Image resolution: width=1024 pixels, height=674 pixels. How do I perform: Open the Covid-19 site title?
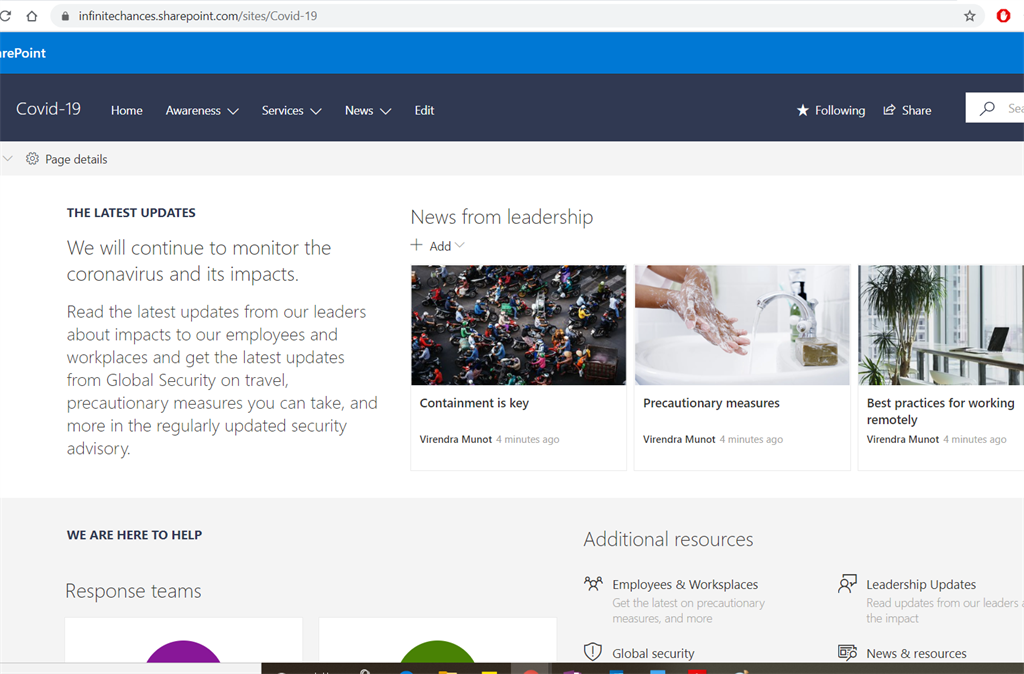tap(48, 108)
